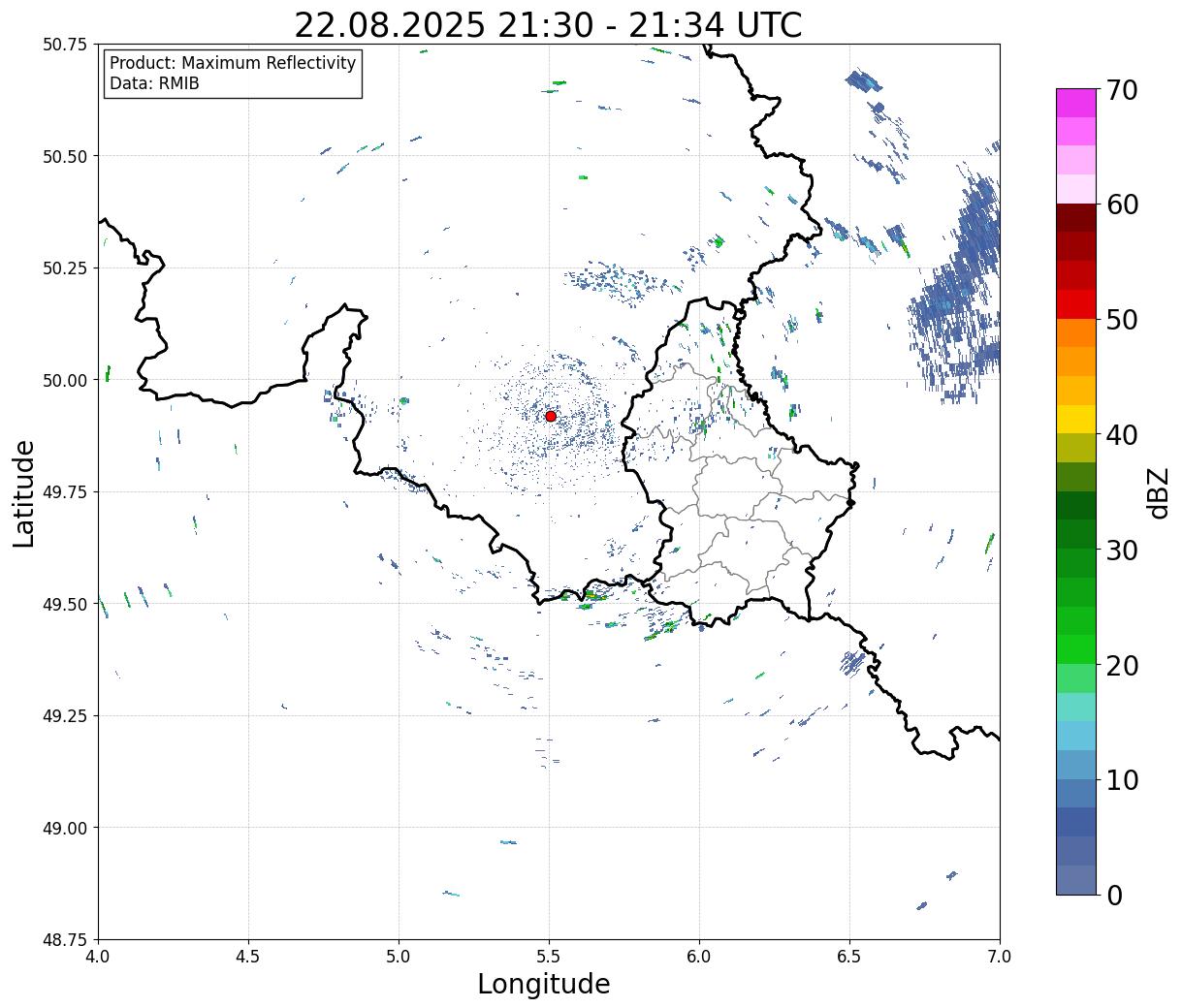Click the orange colorbar segment below 50
The height and width of the screenshot is (1008, 1182).
pos(1076,333)
